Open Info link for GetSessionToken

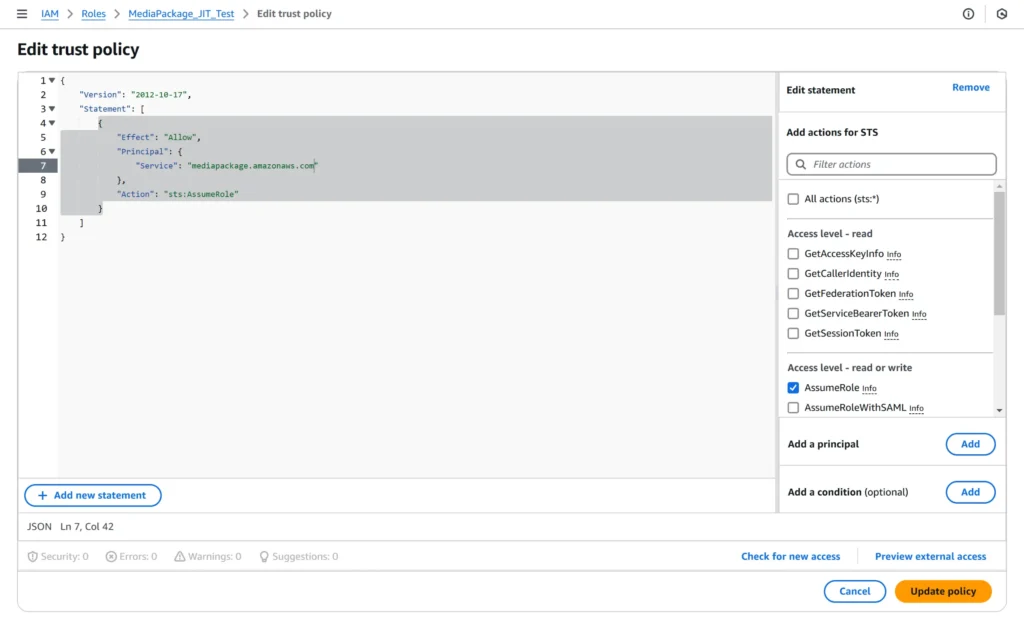pyautogui.click(x=891, y=334)
